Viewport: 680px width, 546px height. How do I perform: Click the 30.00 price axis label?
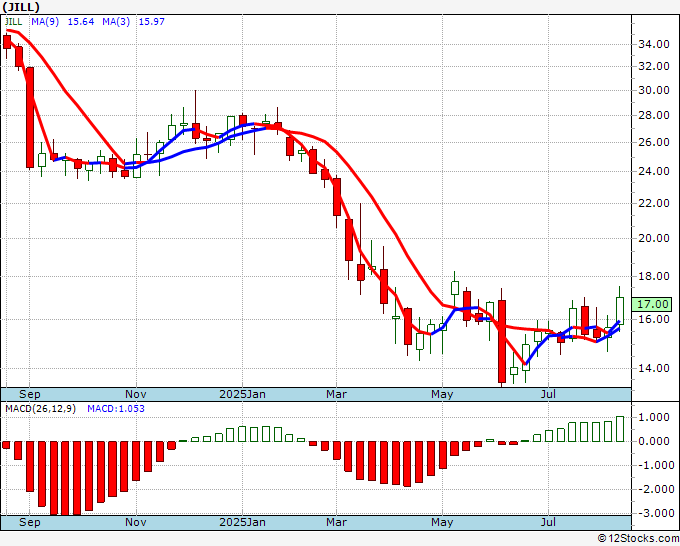point(654,90)
